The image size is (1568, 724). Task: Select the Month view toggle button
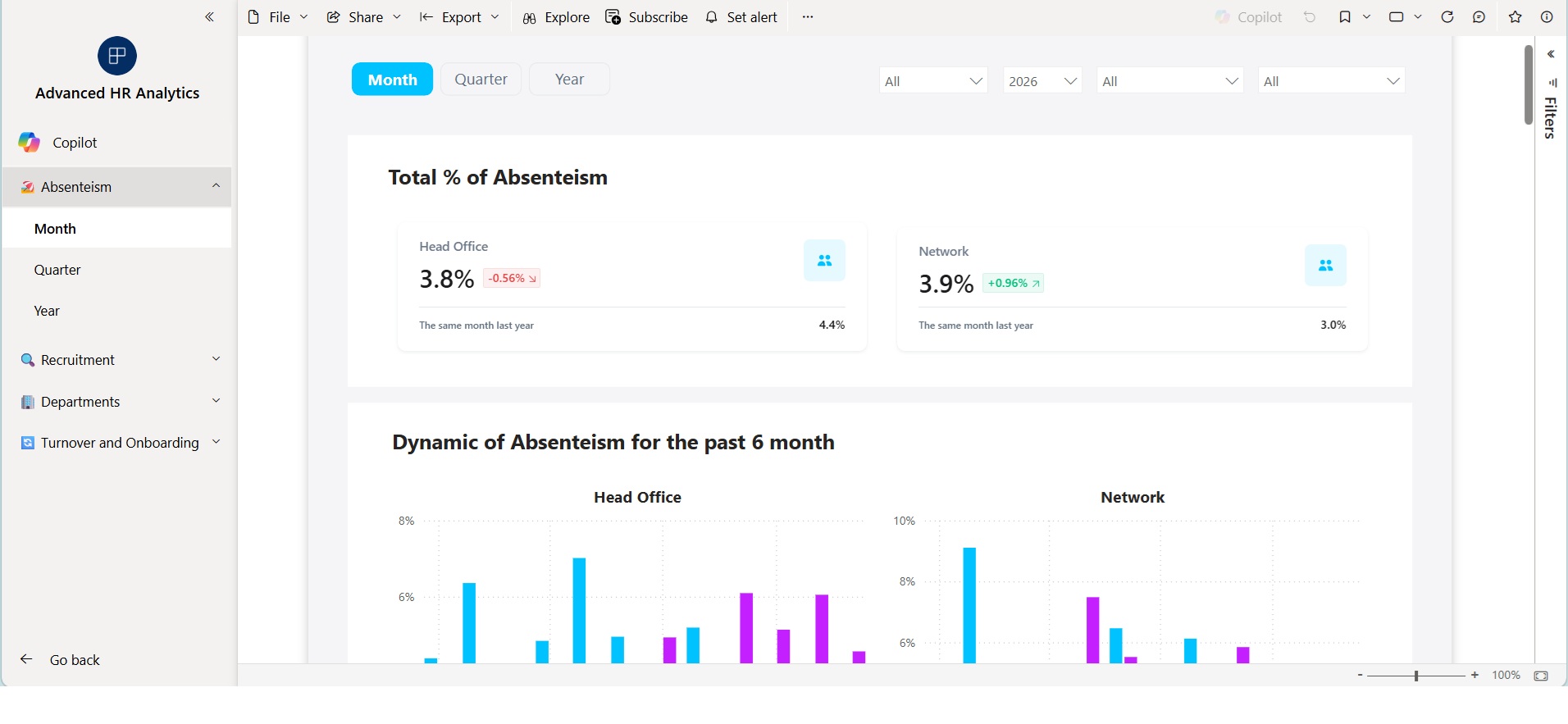click(x=392, y=80)
